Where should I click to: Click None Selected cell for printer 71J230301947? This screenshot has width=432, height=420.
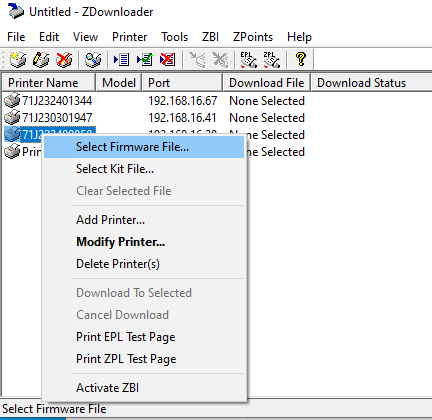pos(267,118)
